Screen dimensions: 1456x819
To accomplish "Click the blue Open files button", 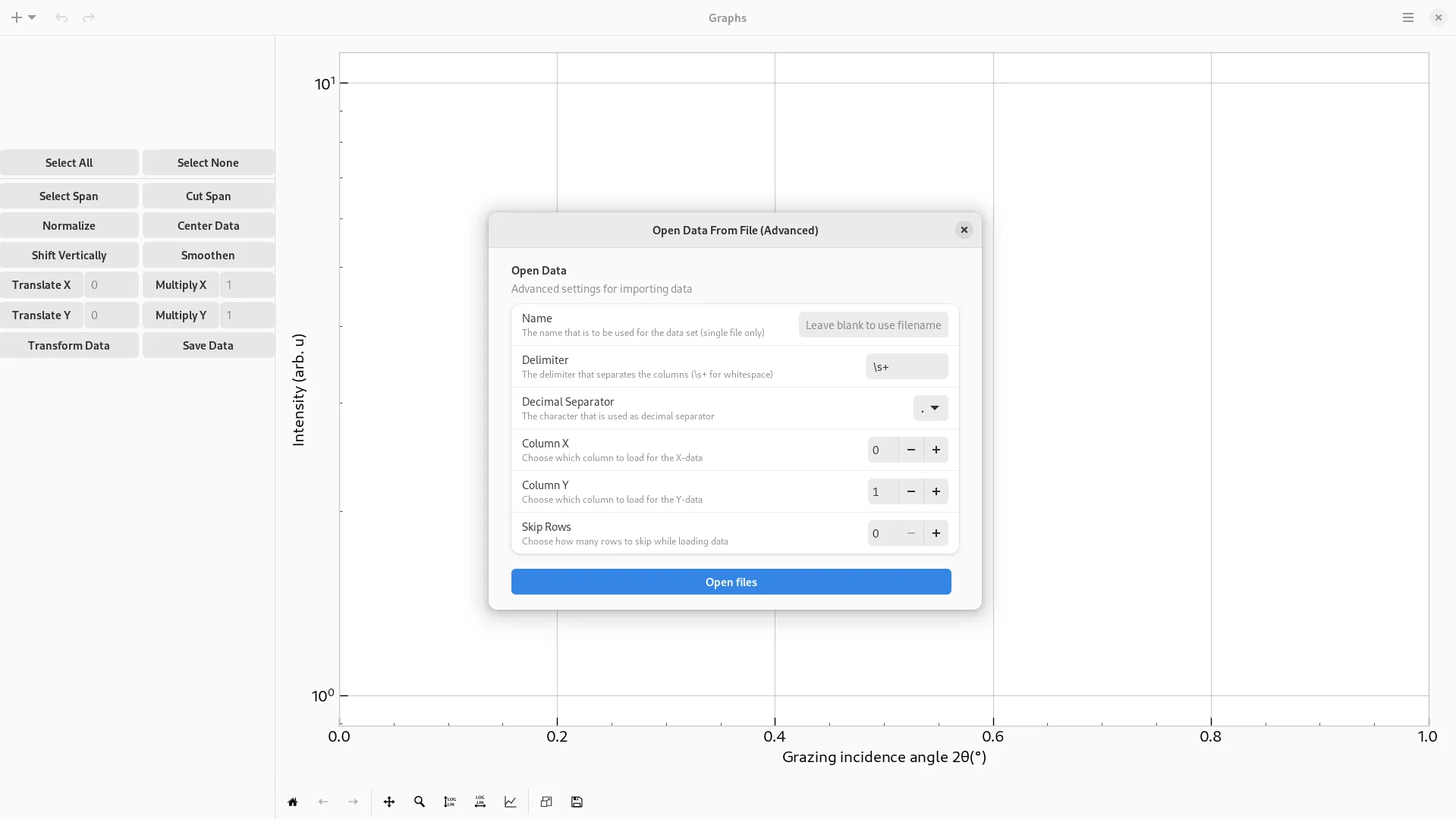I will click(x=731, y=582).
